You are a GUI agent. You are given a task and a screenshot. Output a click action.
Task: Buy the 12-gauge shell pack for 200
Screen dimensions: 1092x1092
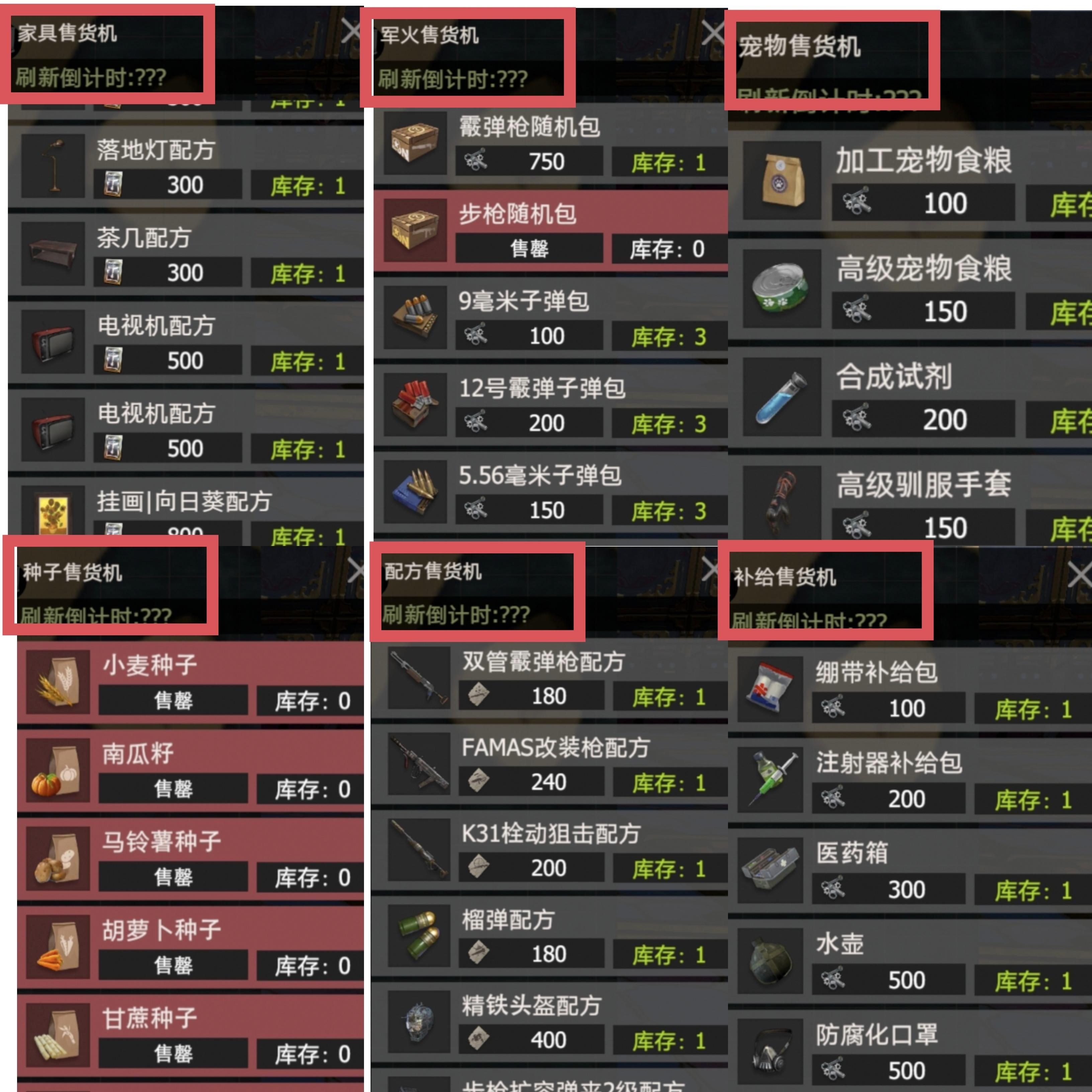point(529,423)
